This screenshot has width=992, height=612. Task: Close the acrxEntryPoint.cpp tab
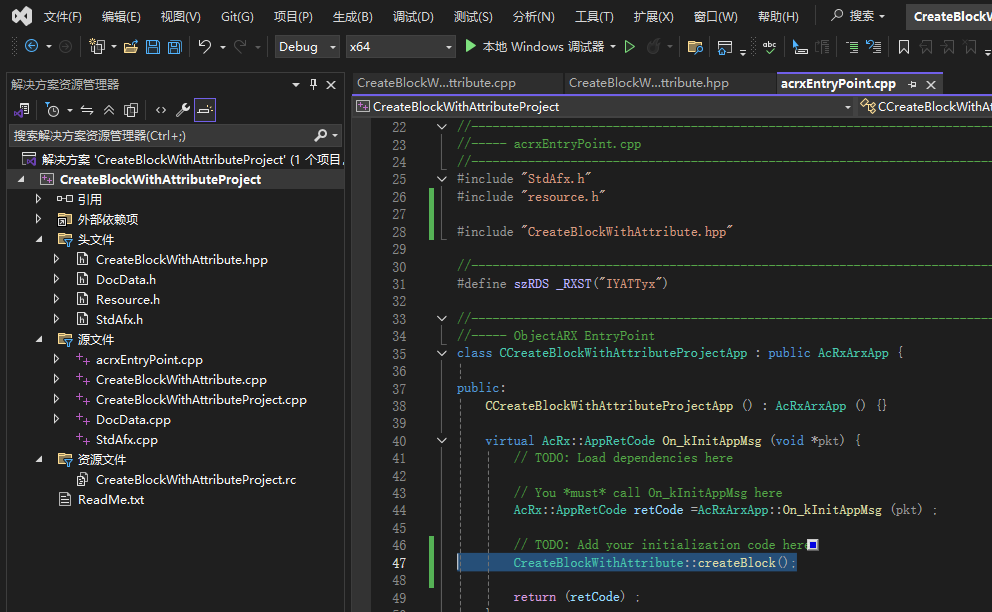click(x=931, y=85)
